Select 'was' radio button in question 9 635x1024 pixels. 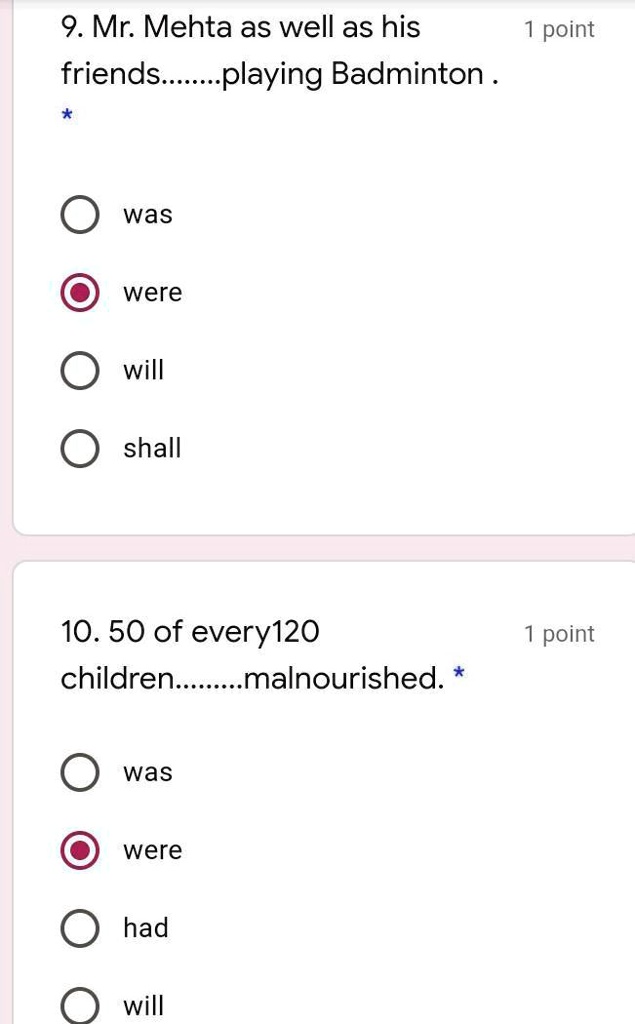click(80, 214)
